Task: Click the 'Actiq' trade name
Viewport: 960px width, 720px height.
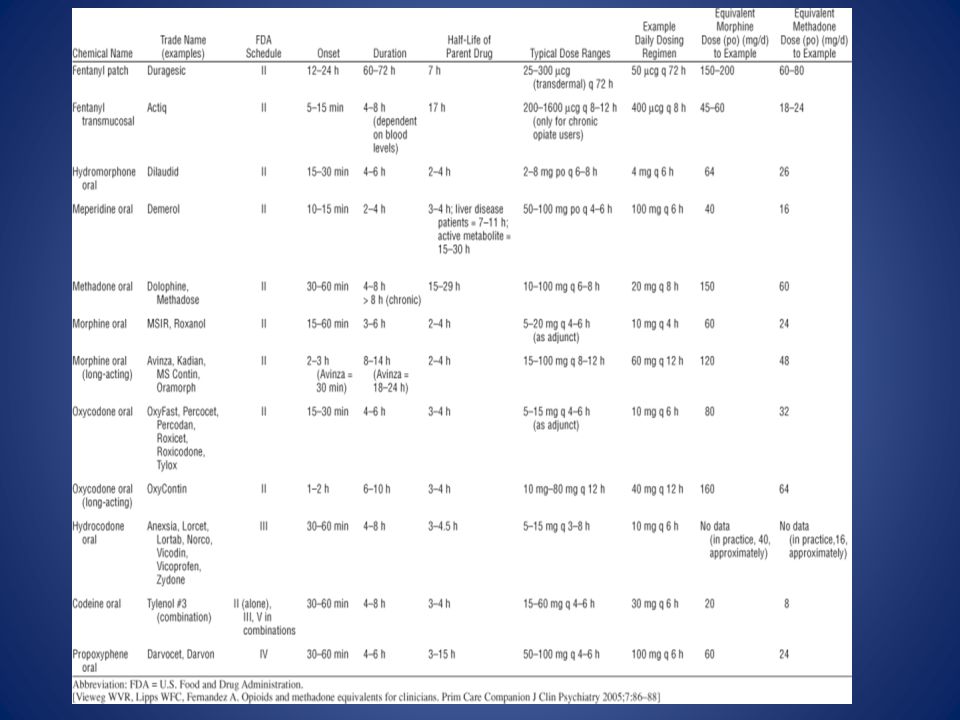Action: [x=156, y=108]
